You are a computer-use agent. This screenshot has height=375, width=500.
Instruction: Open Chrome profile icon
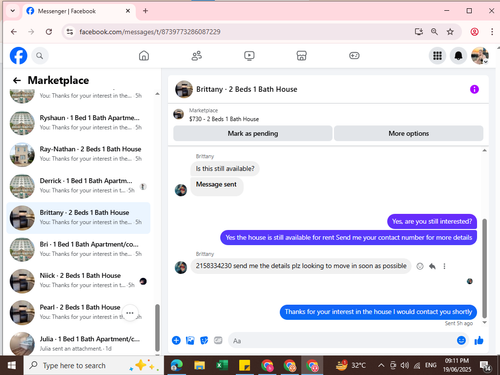point(474,32)
